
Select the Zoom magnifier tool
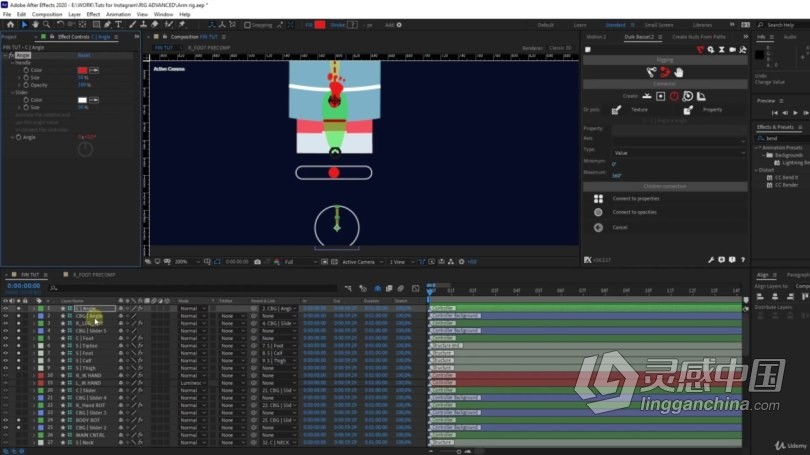46,24
